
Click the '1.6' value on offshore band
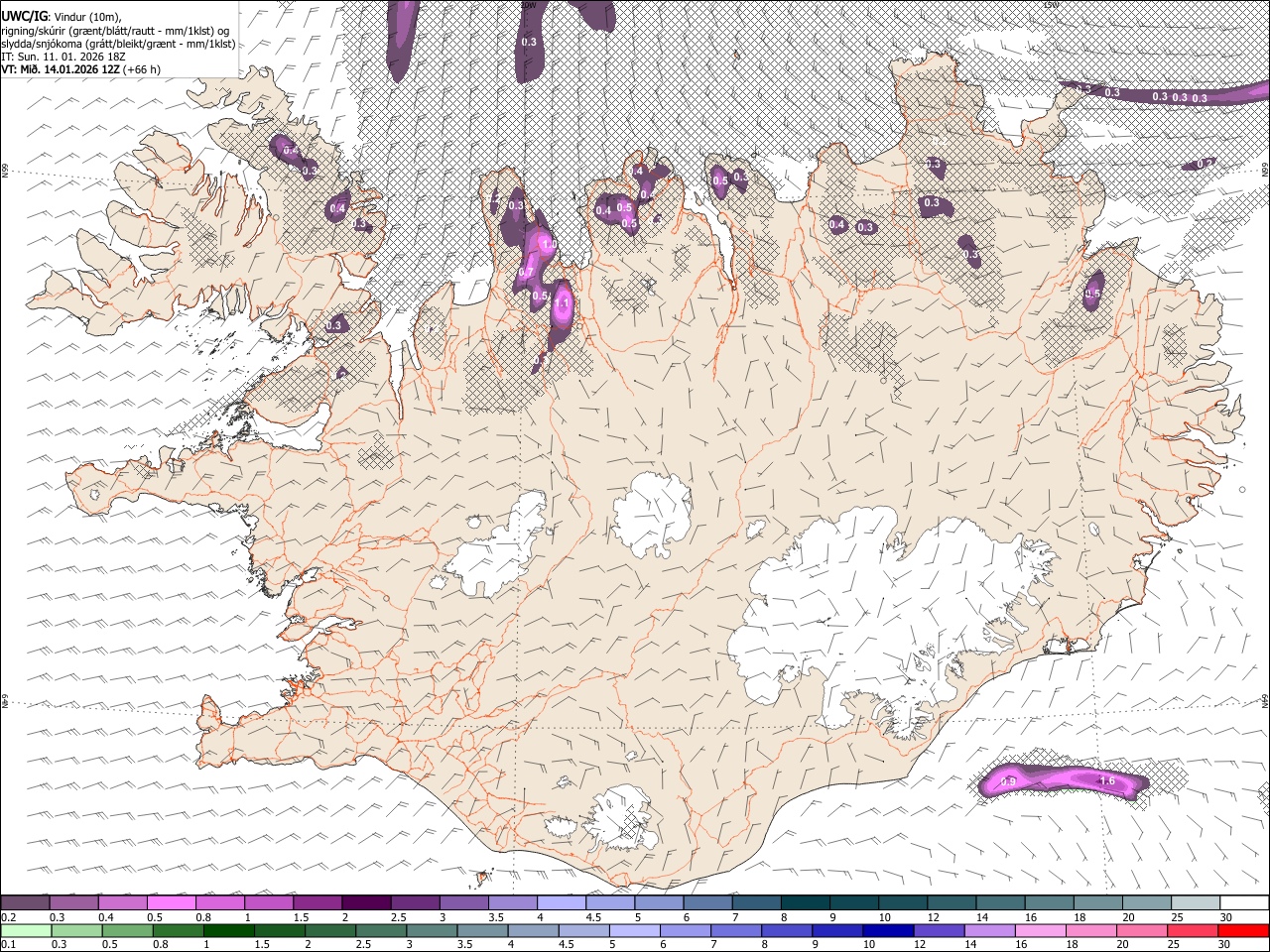point(1108,781)
